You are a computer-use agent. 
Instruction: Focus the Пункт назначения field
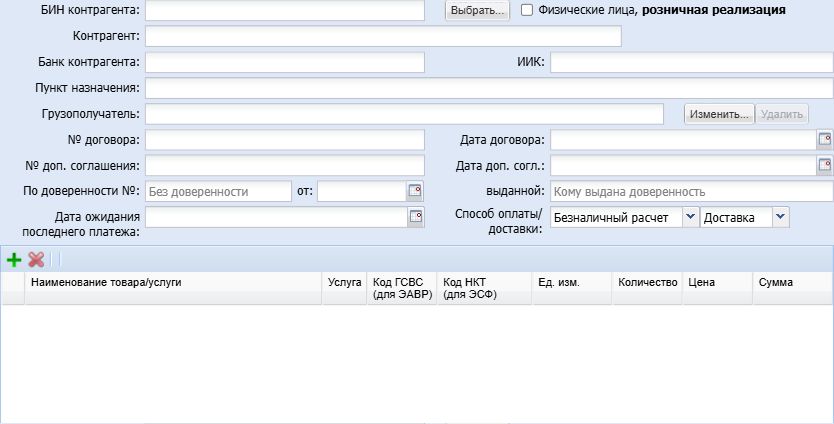click(x=489, y=88)
